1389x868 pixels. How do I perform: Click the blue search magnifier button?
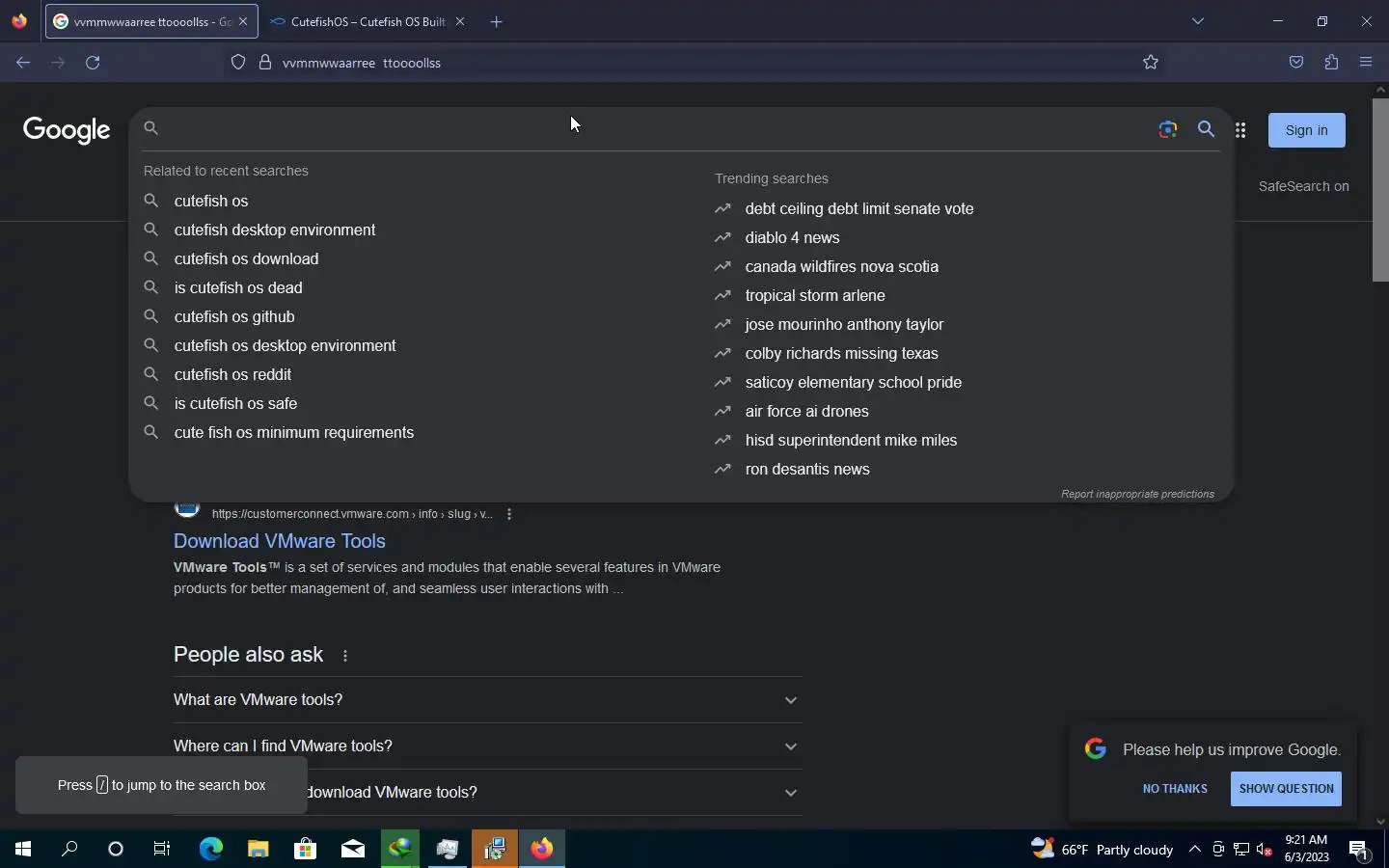[1206, 129]
